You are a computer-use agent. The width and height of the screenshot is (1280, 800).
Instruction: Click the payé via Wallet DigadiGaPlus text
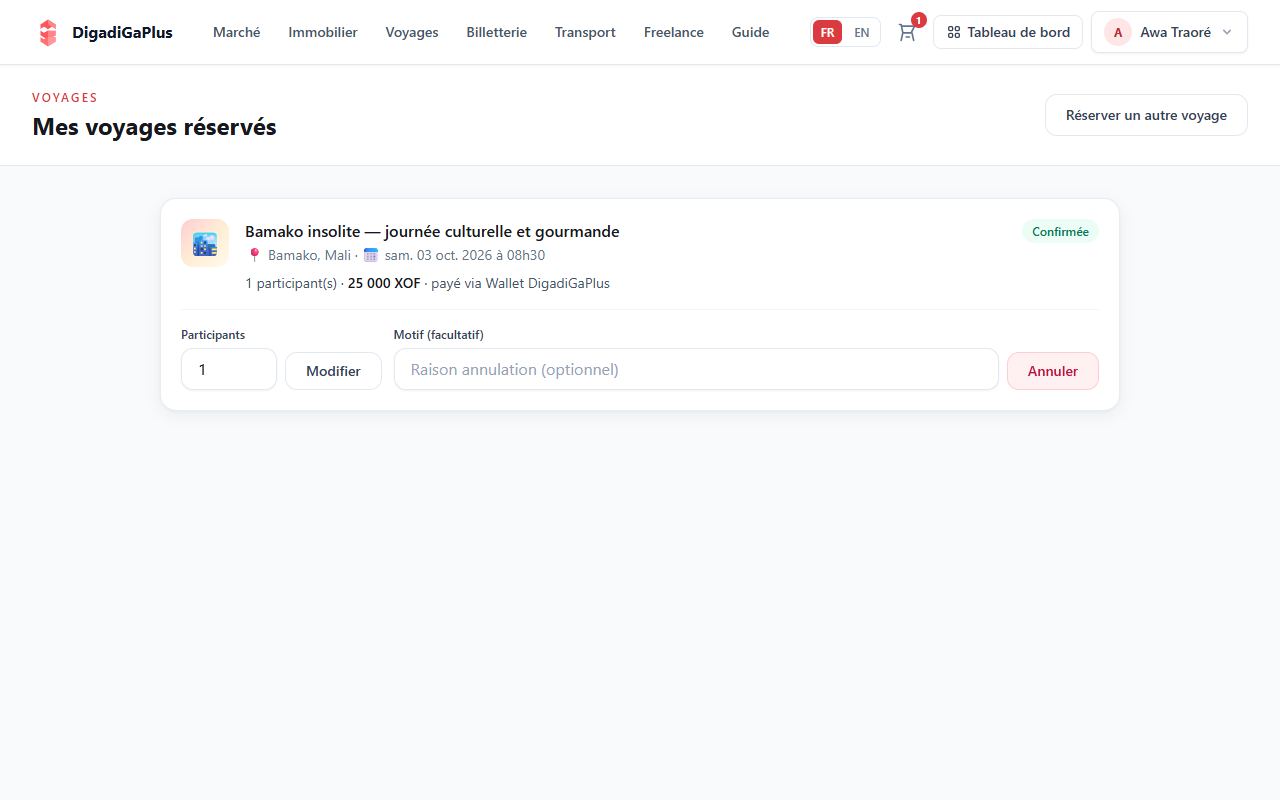point(520,283)
